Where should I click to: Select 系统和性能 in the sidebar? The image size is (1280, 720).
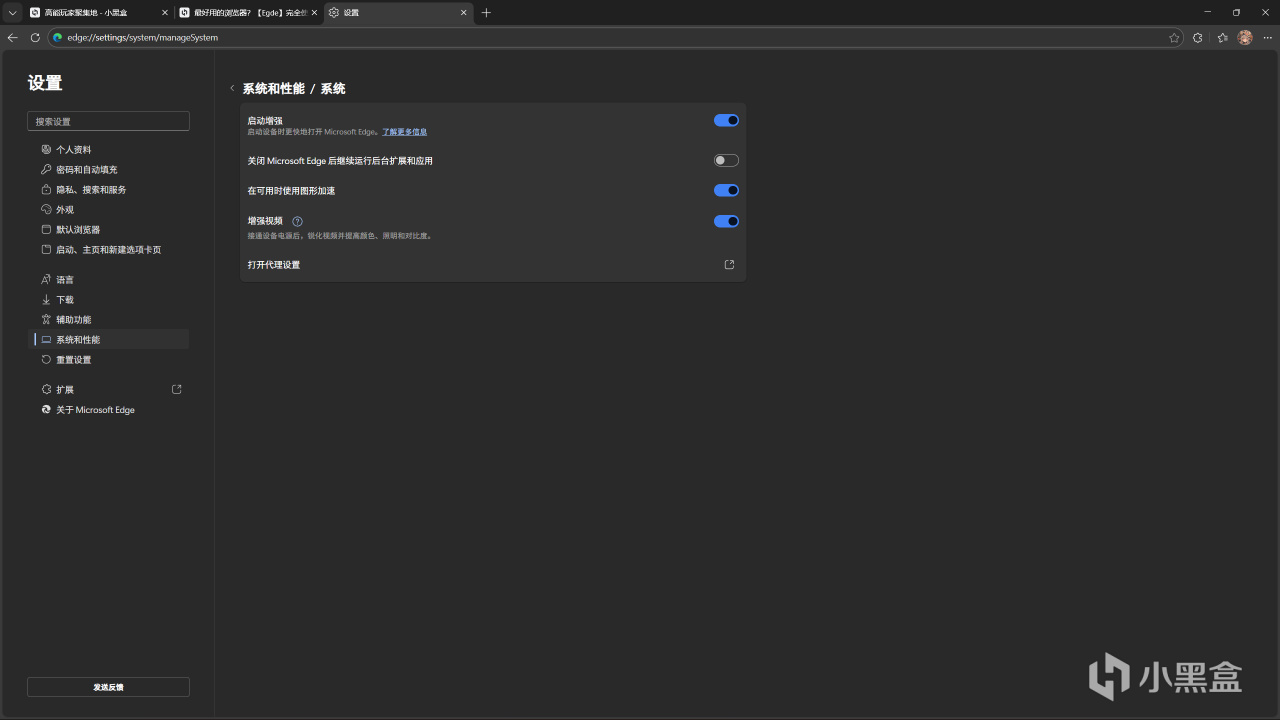coord(108,340)
